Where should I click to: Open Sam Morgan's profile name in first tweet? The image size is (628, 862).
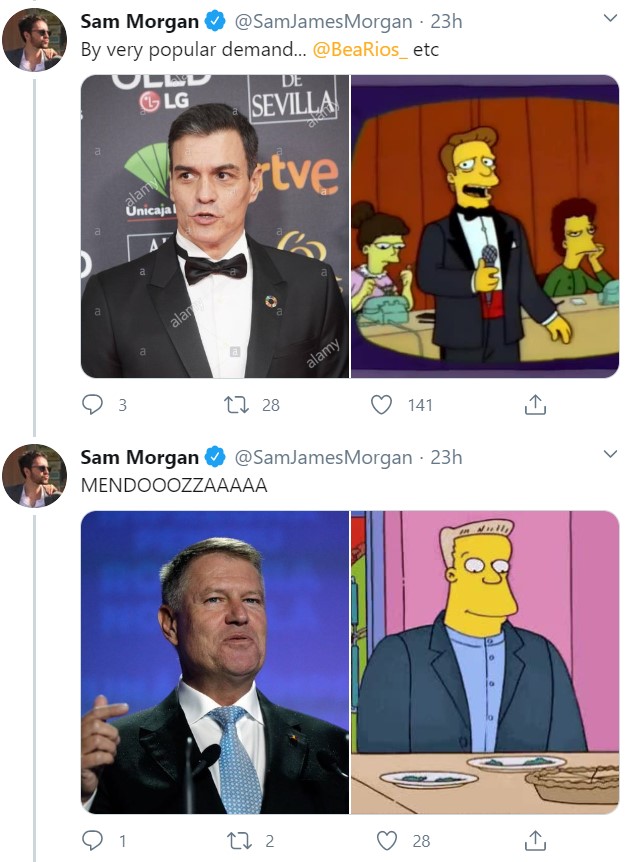coord(139,21)
